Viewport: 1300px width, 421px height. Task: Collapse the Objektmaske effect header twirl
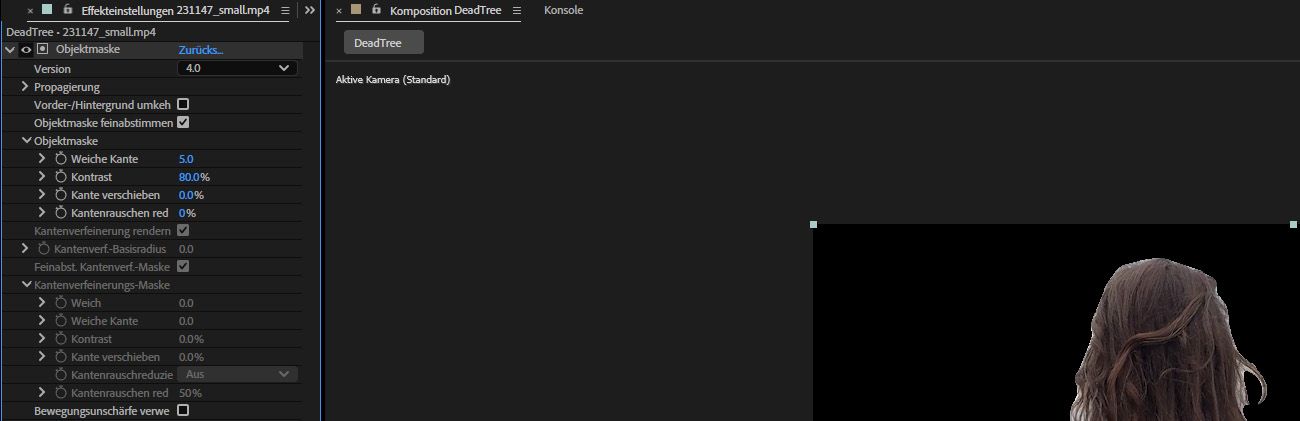pyautogui.click(x=10, y=49)
